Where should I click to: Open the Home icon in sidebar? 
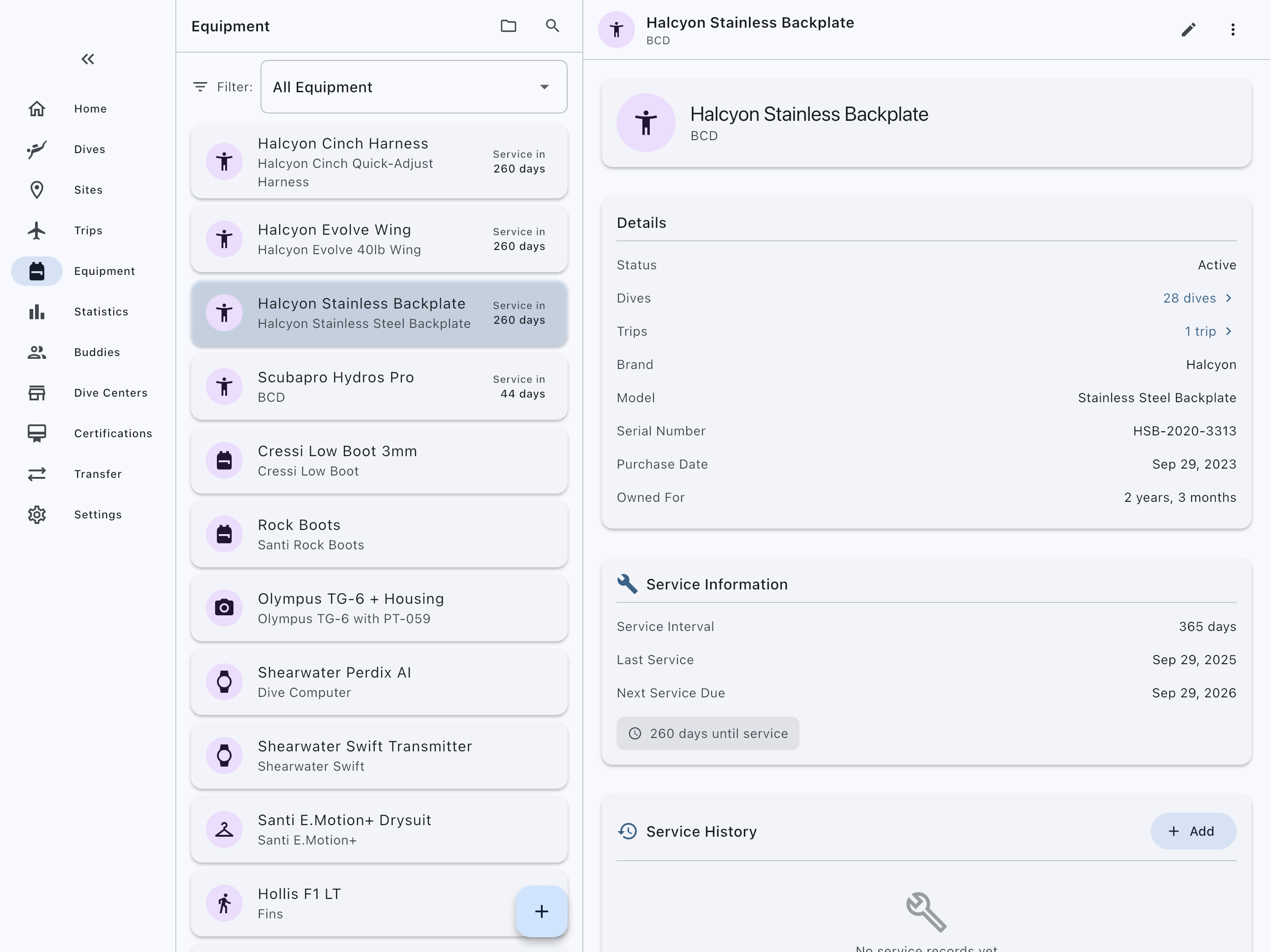[x=37, y=108]
